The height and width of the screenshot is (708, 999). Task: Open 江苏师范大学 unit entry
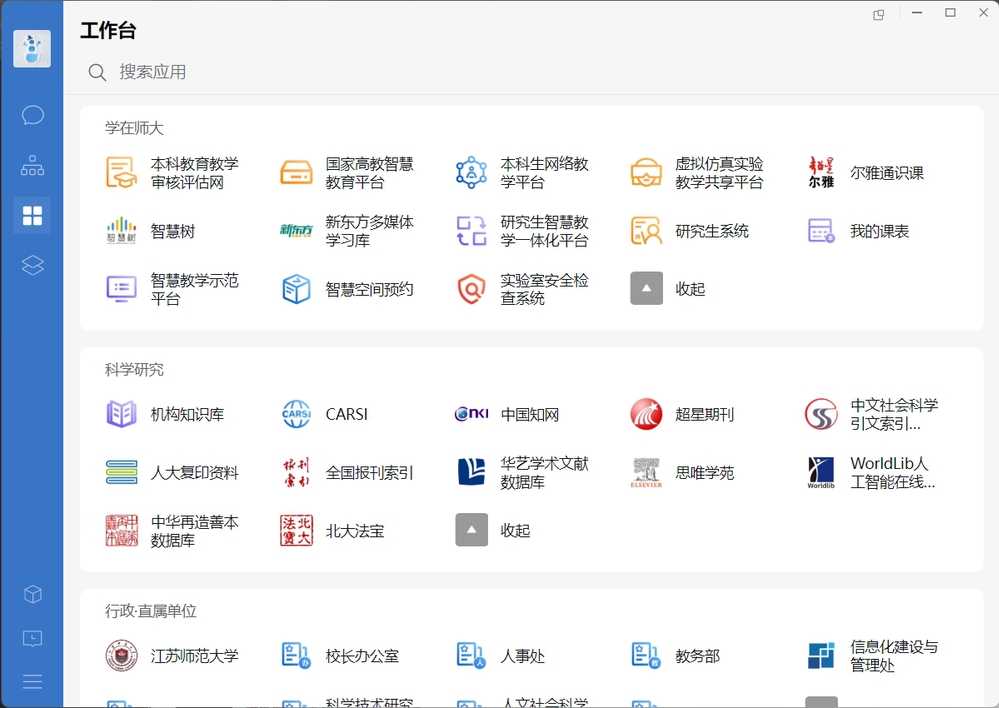122,656
